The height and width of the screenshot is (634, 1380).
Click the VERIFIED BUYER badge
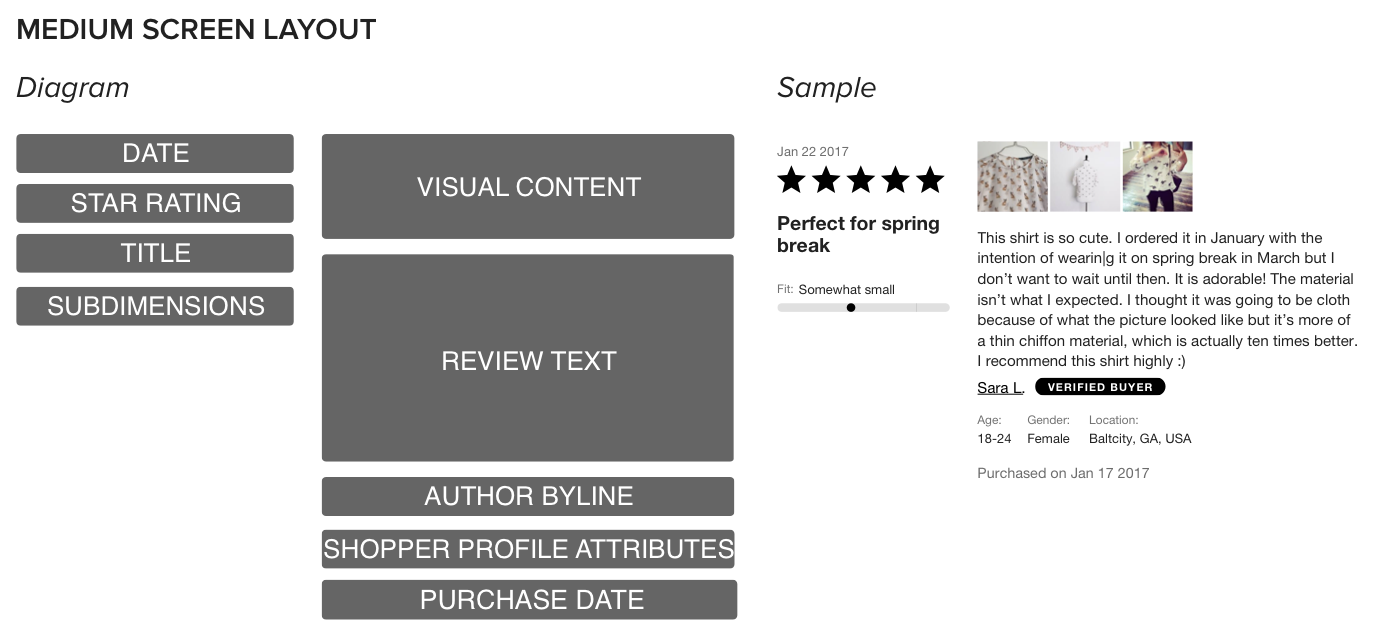[x=1100, y=387]
